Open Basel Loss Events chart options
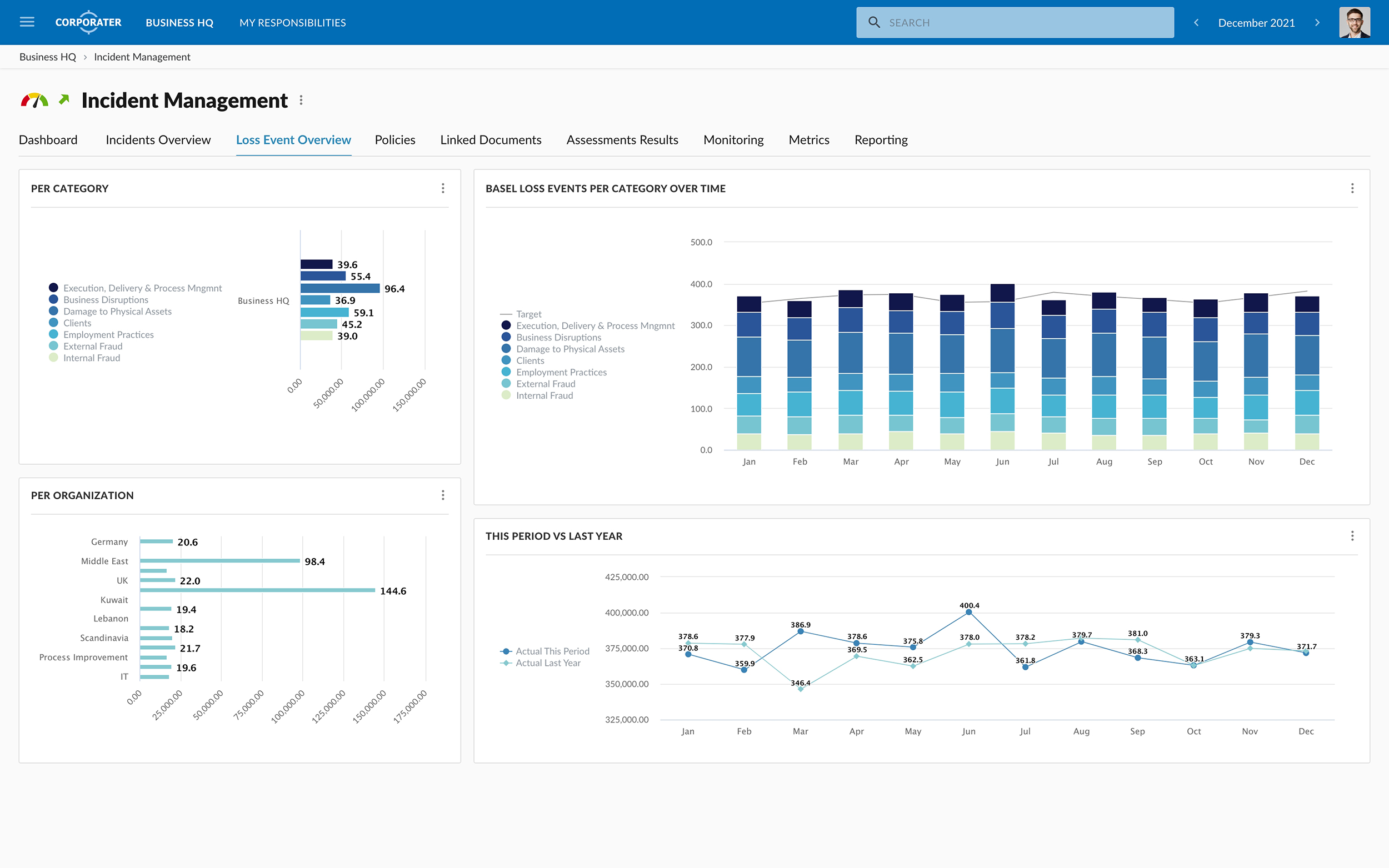This screenshot has width=1389, height=868. [1352, 188]
